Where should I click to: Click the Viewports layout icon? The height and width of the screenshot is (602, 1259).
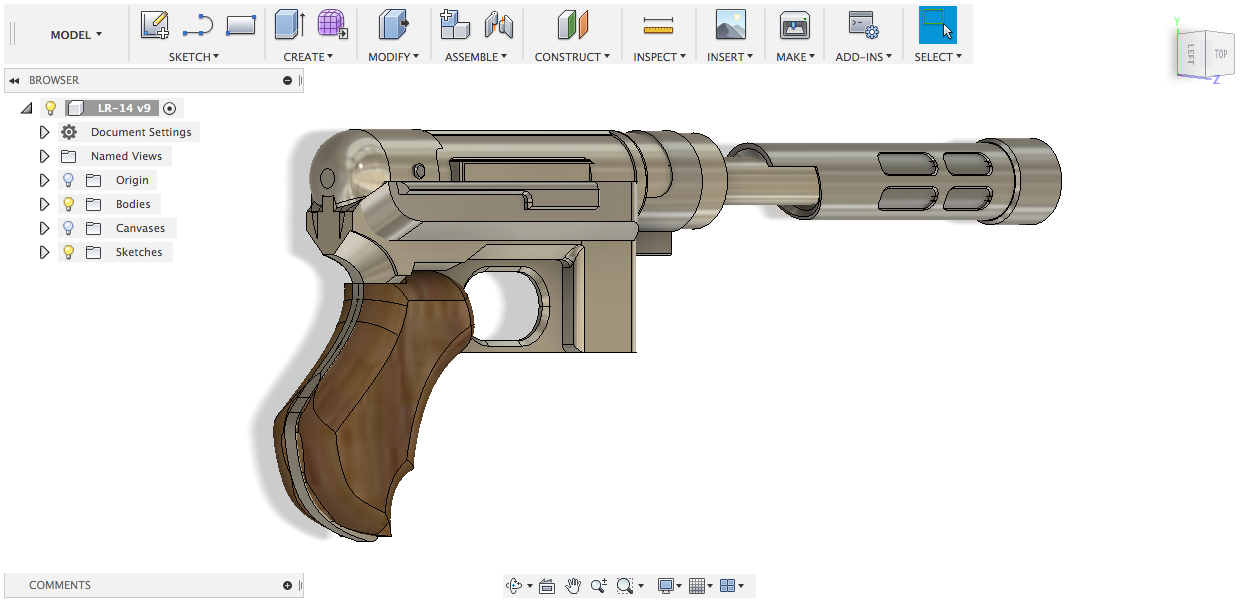(727, 586)
